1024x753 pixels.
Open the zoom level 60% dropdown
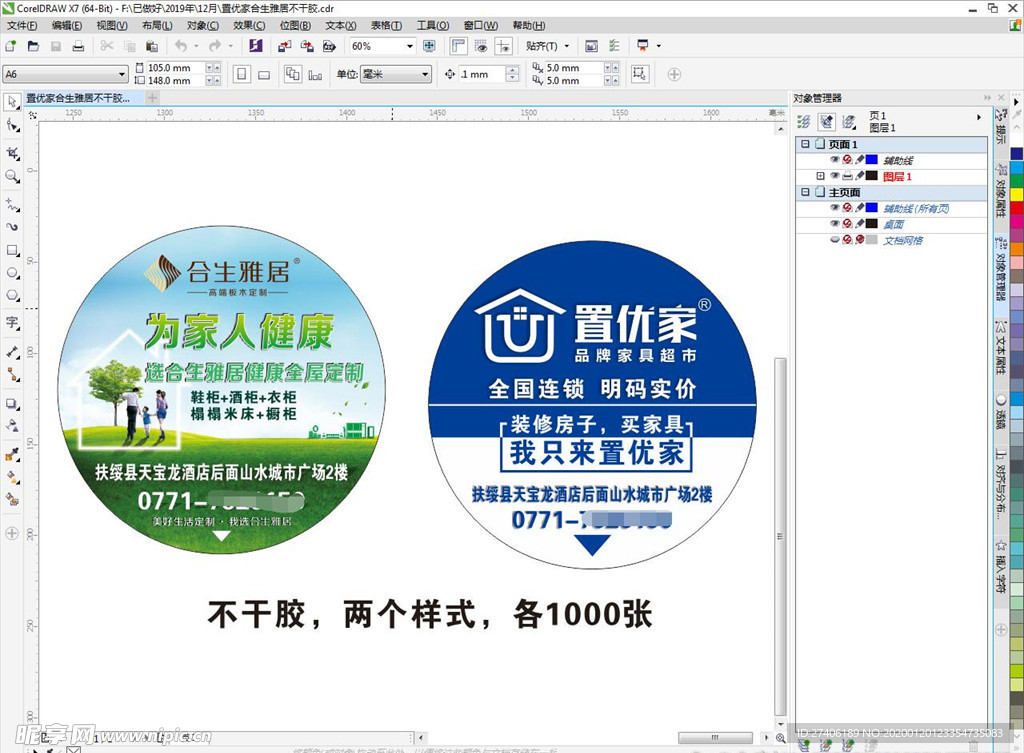[x=410, y=46]
